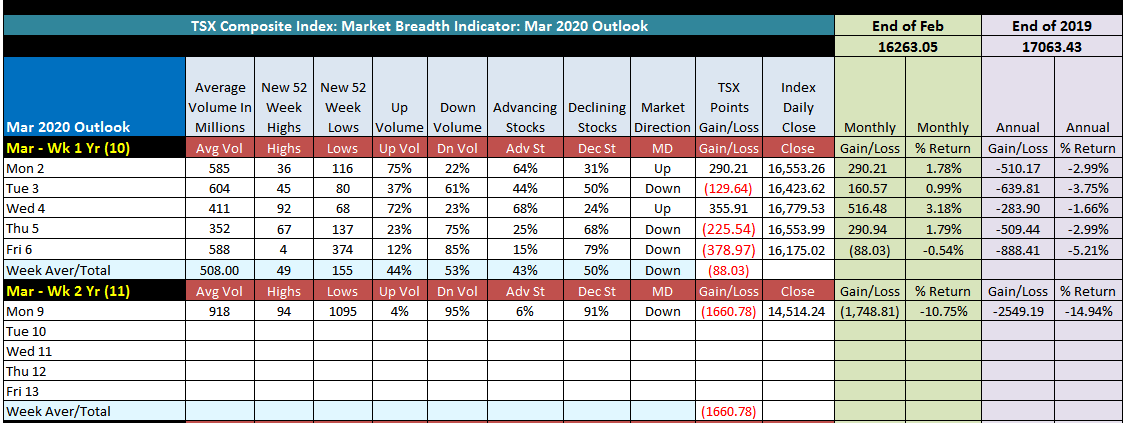The width and height of the screenshot is (1139, 423).
Task: Click the 14,514.24 closing value cell
Action: tap(798, 311)
